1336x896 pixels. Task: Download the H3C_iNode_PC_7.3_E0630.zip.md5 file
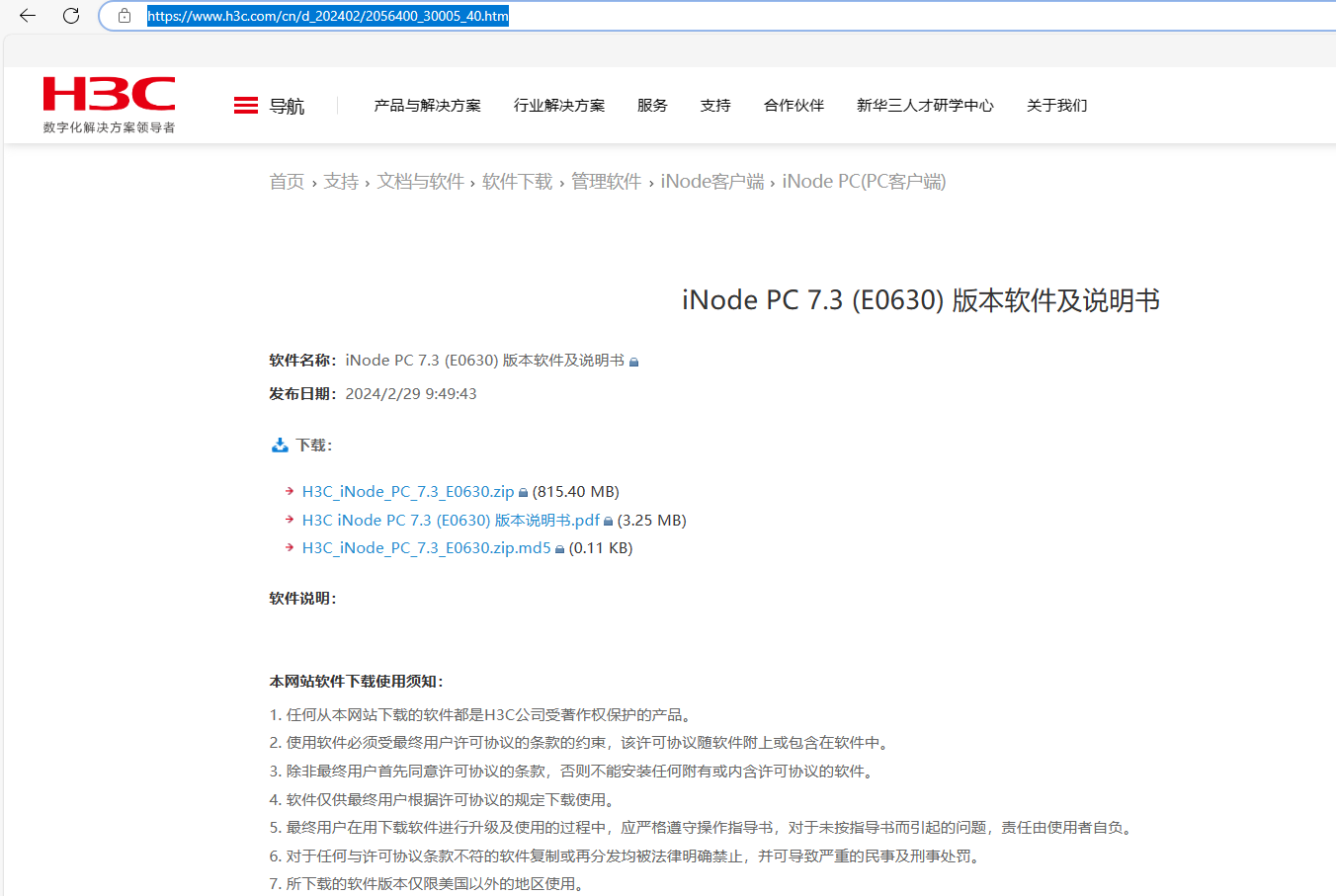[x=427, y=548]
